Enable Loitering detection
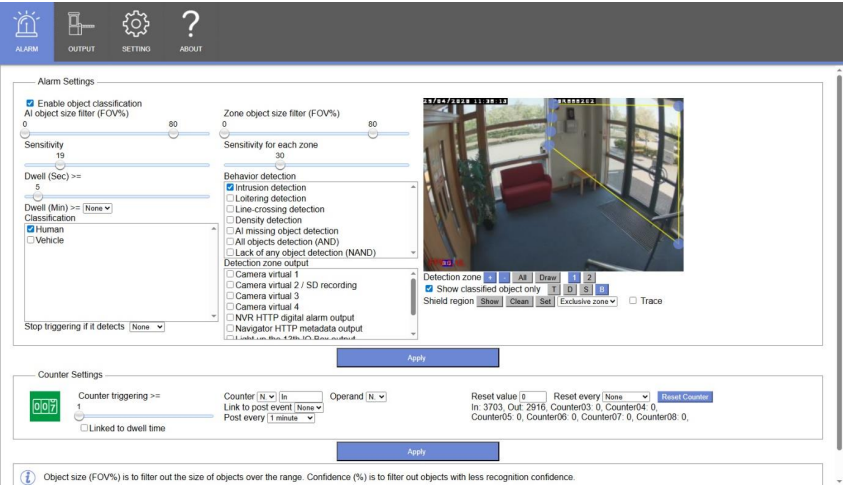Image resolution: width=846 pixels, height=486 pixels. pyautogui.click(x=230, y=198)
